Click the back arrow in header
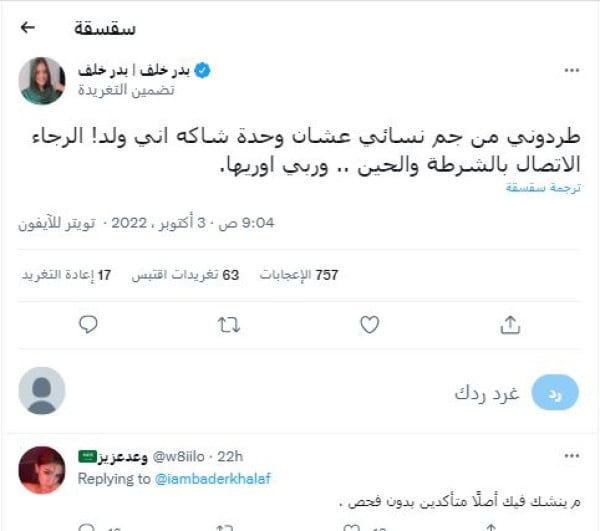 [x=28, y=26]
